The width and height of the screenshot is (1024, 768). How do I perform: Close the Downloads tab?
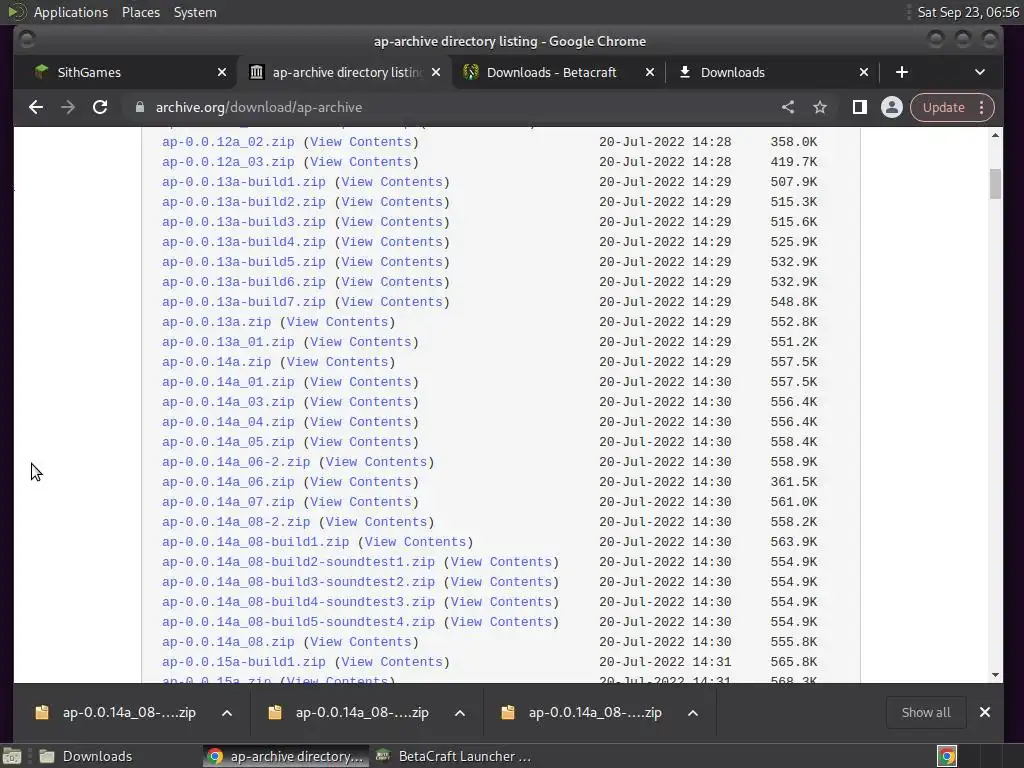(864, 72)
